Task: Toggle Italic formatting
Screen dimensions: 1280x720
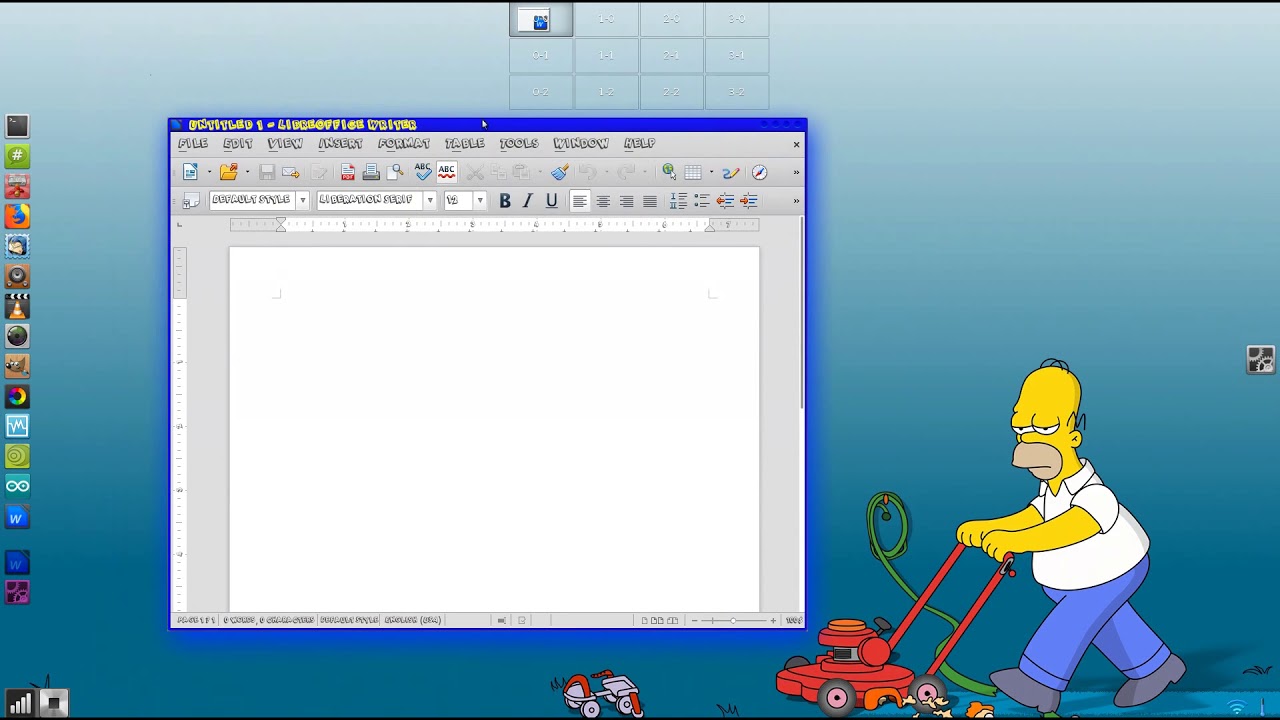Action: tap(528, 201)
